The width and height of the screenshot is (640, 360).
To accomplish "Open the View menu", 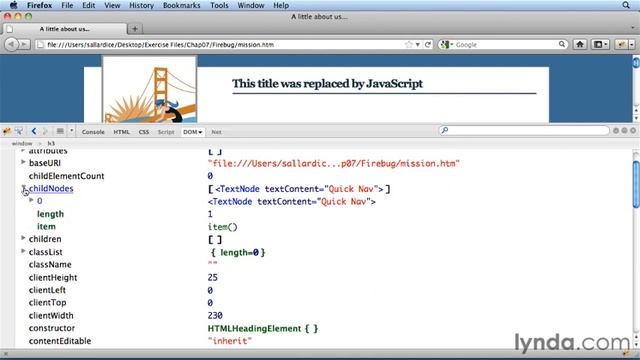I will (x=112, y=5).
